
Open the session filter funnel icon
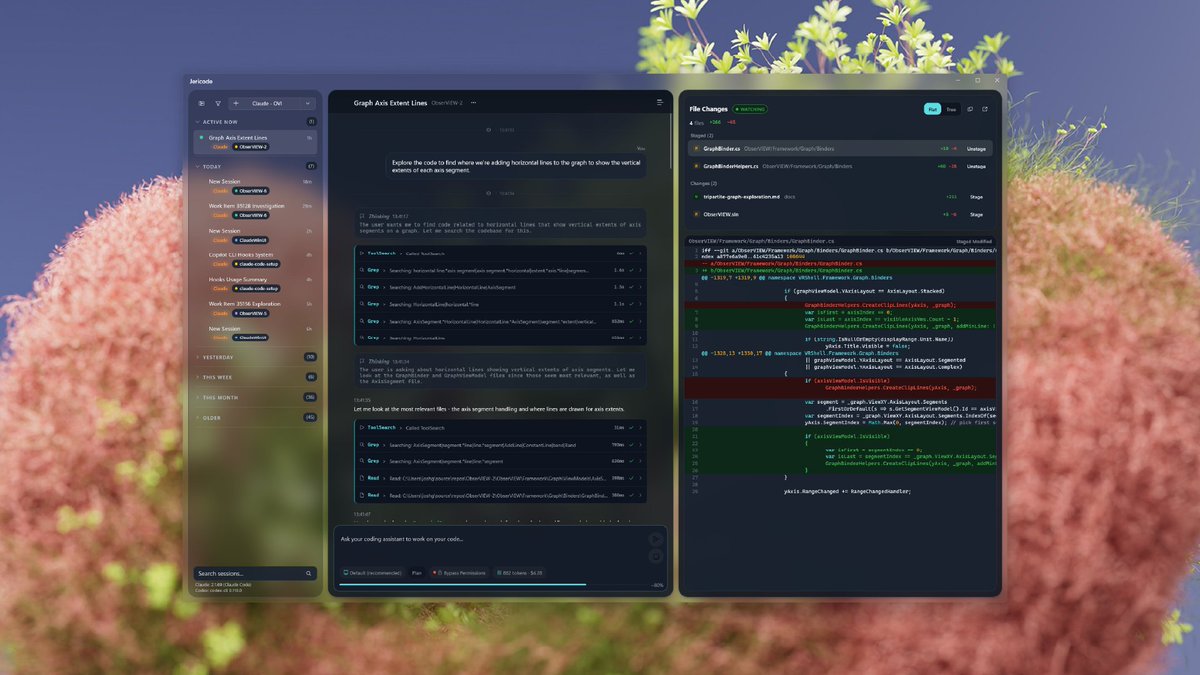pyautogui.click(x=218, y=103)
